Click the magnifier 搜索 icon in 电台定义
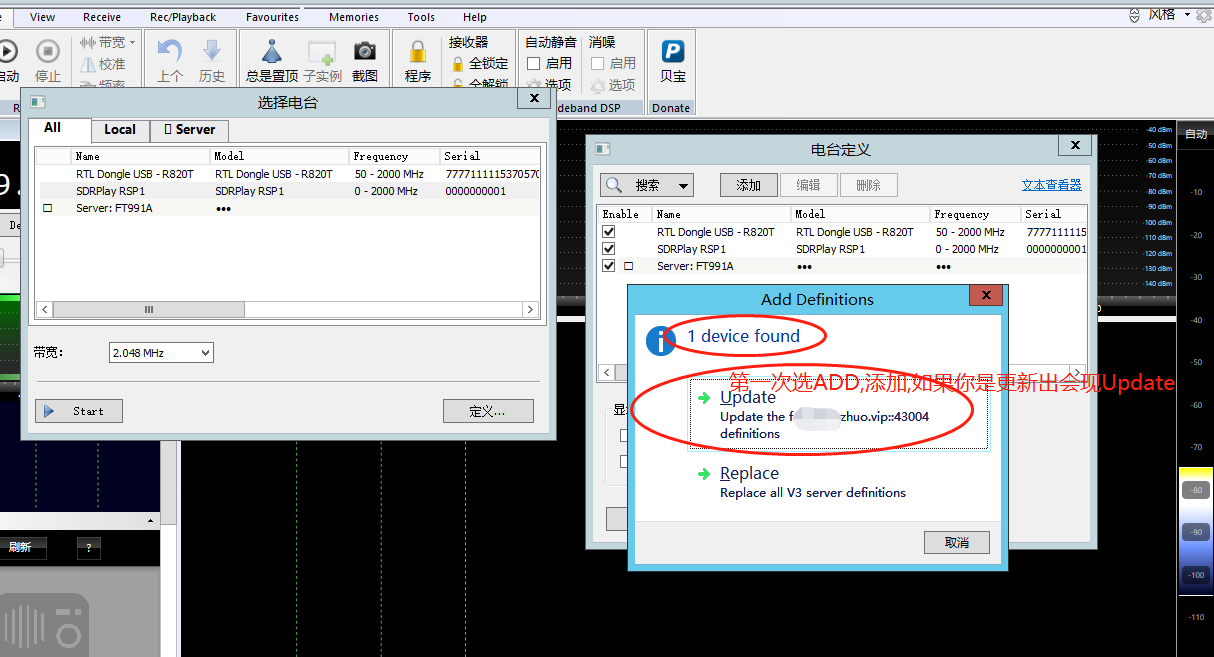Screen dimensions: 1214x657 tap(615, 185)
